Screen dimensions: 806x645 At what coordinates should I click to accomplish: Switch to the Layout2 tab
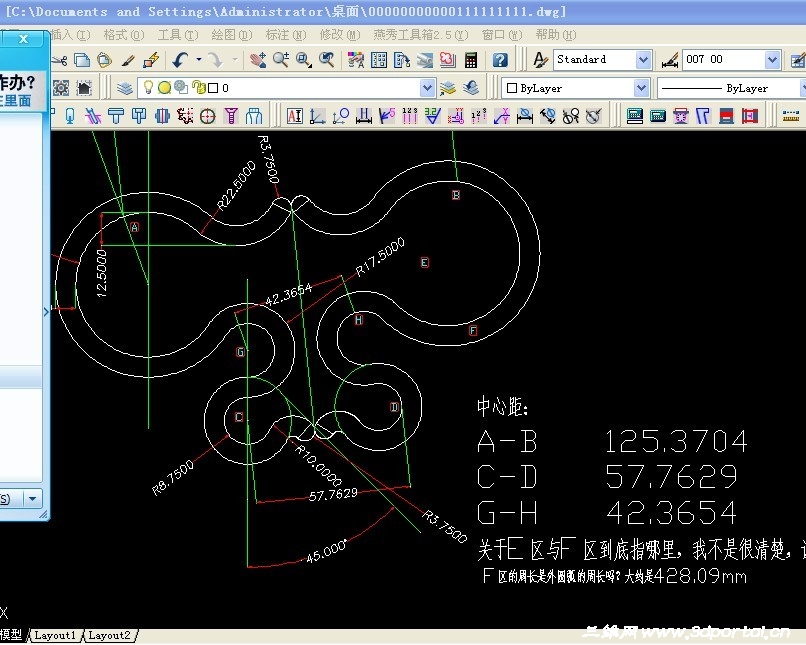pyautogui.click(x=109, y=635)
